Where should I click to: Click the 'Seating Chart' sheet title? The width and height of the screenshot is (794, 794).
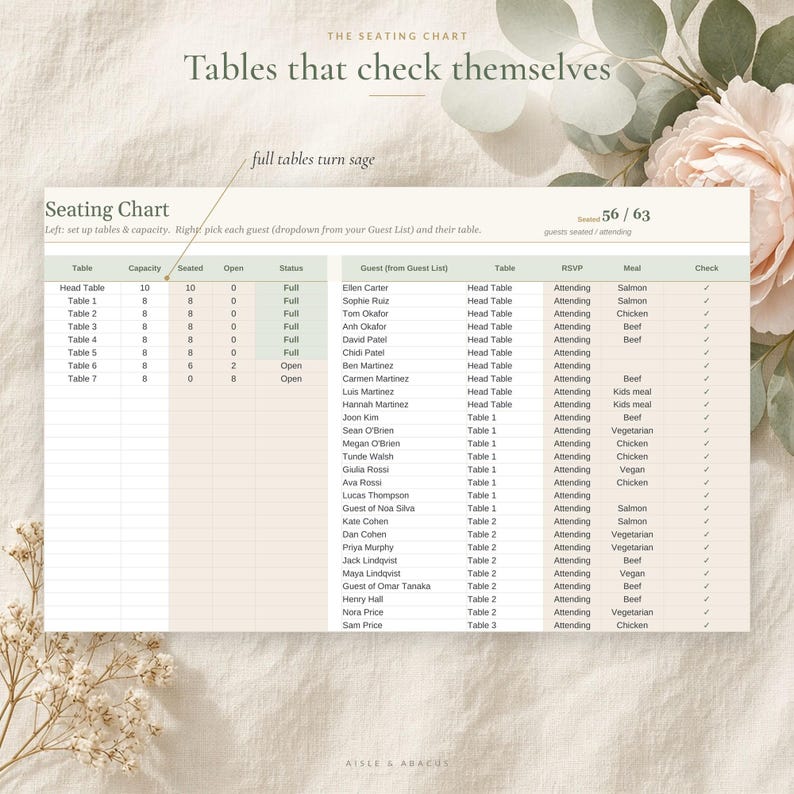coord(107,210)
